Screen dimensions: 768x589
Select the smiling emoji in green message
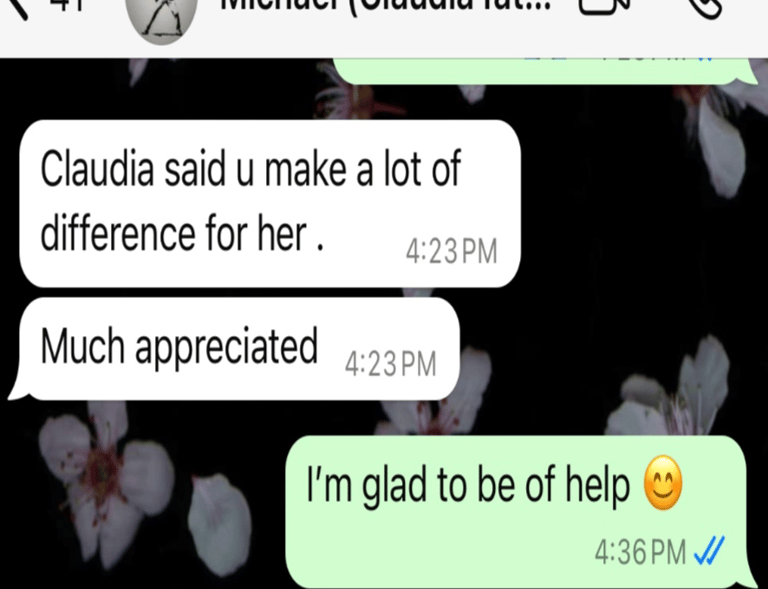click(663, 483)
